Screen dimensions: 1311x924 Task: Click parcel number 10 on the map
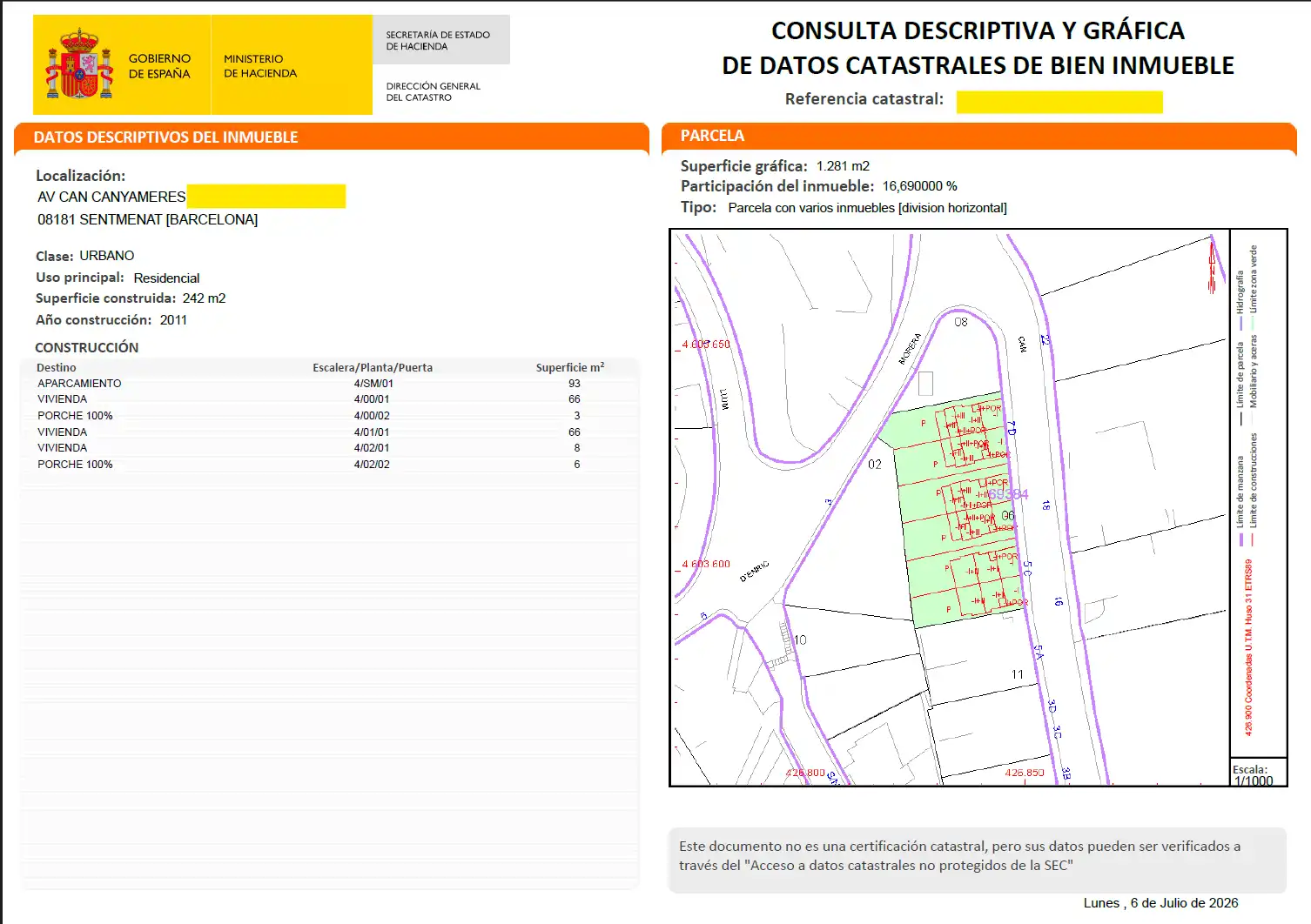point(799,639)
